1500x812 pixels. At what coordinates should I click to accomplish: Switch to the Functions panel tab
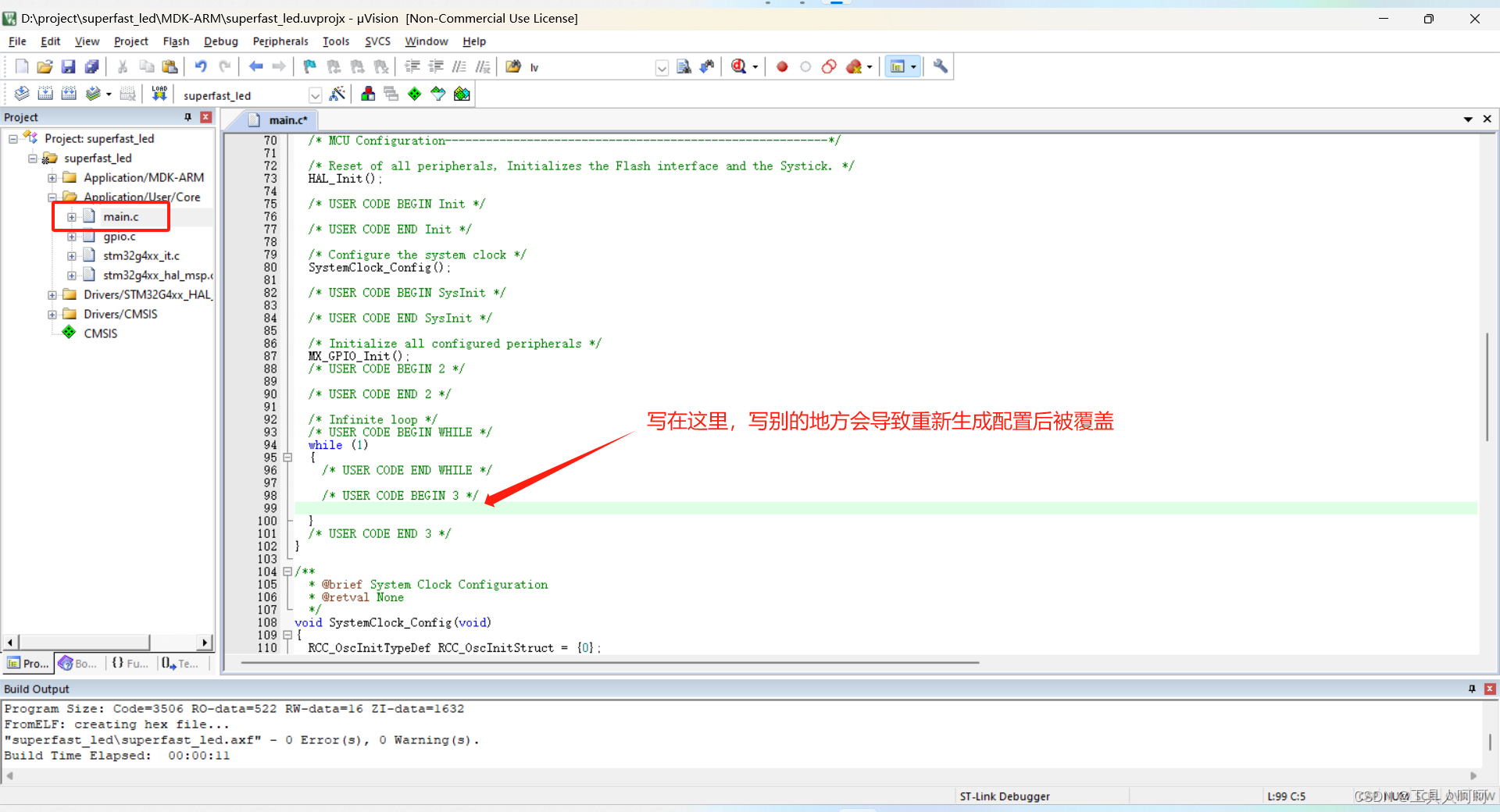click(130, 664)
